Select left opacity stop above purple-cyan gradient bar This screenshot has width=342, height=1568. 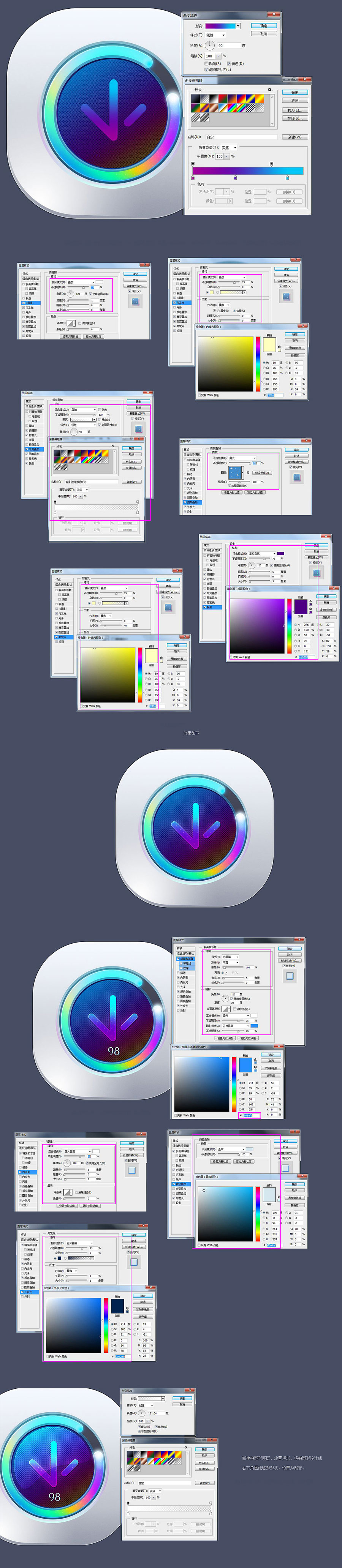pos(193,164)
